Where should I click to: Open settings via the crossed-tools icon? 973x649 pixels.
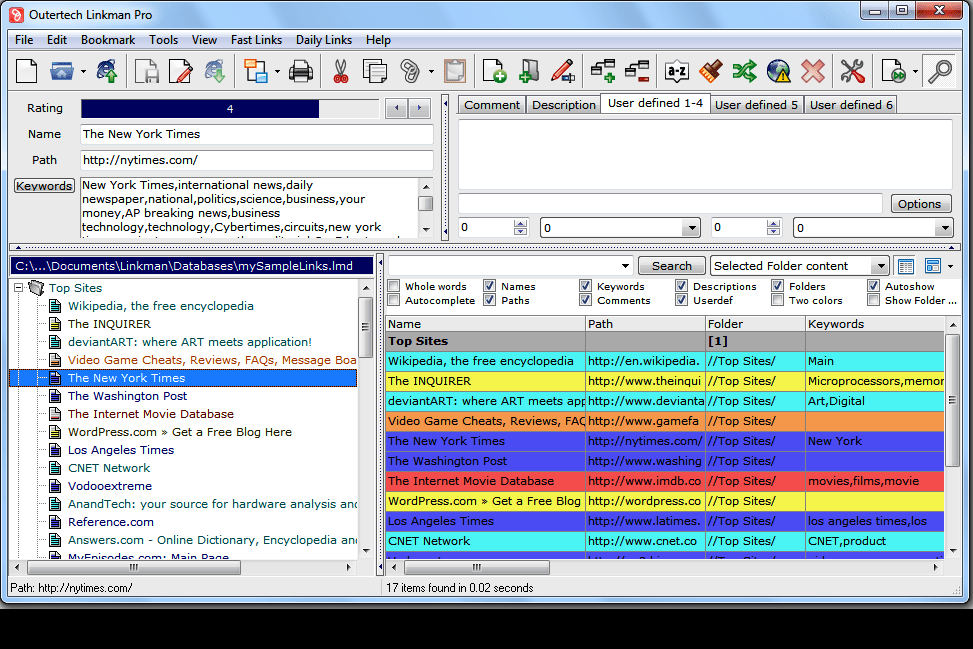point(853,71)
